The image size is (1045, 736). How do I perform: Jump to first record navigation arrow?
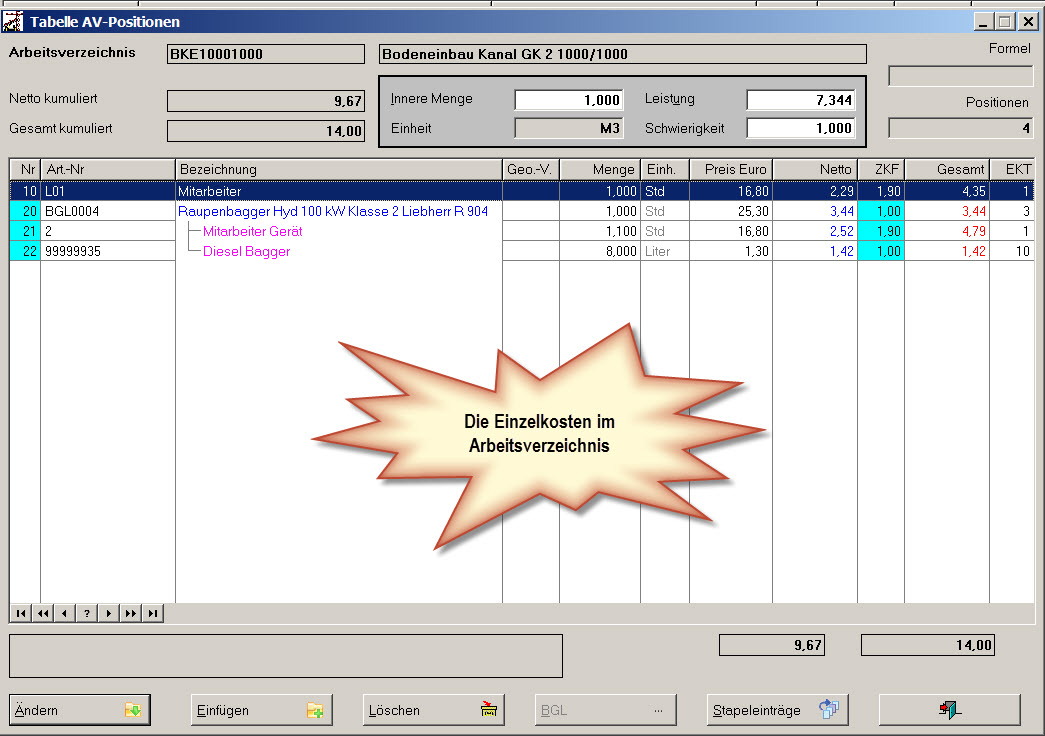[20, 613]
